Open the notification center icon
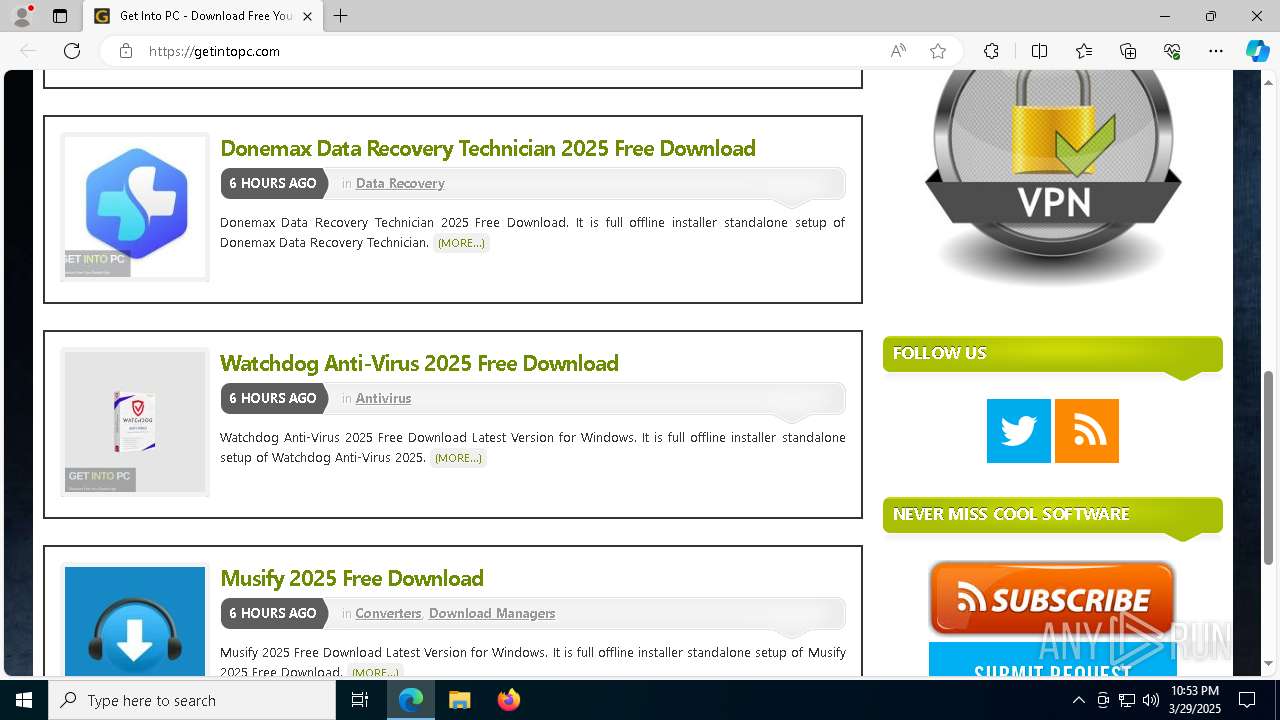Viewport: 1280px width, 720px height. [1247, 700]
